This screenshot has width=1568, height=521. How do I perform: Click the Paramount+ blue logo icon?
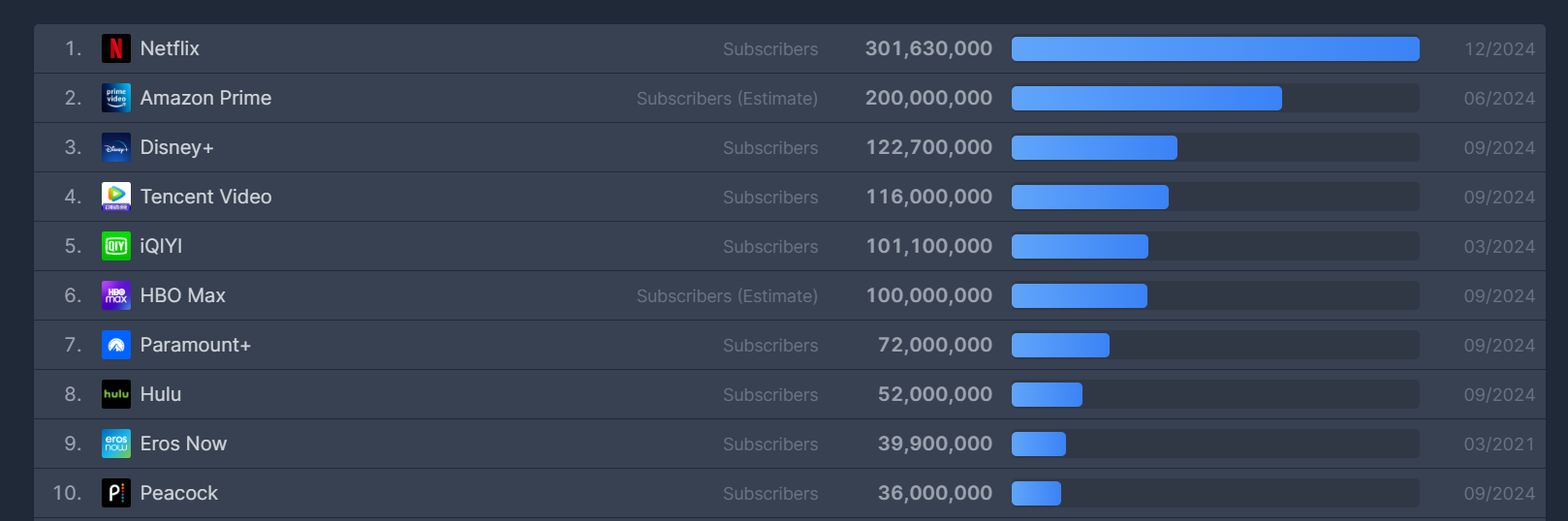click(116, 345)
